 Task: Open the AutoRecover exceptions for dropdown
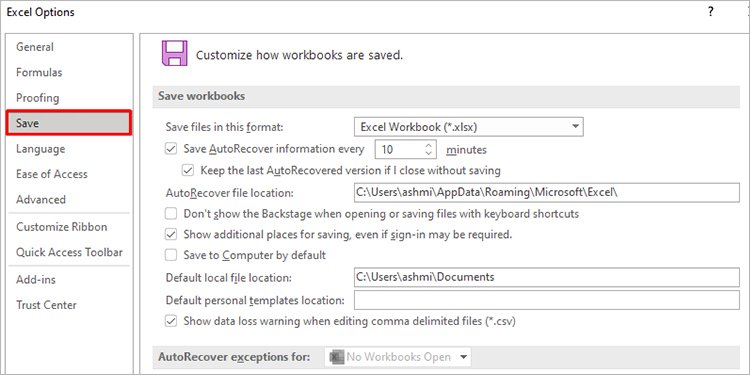(x=398, y=357)
